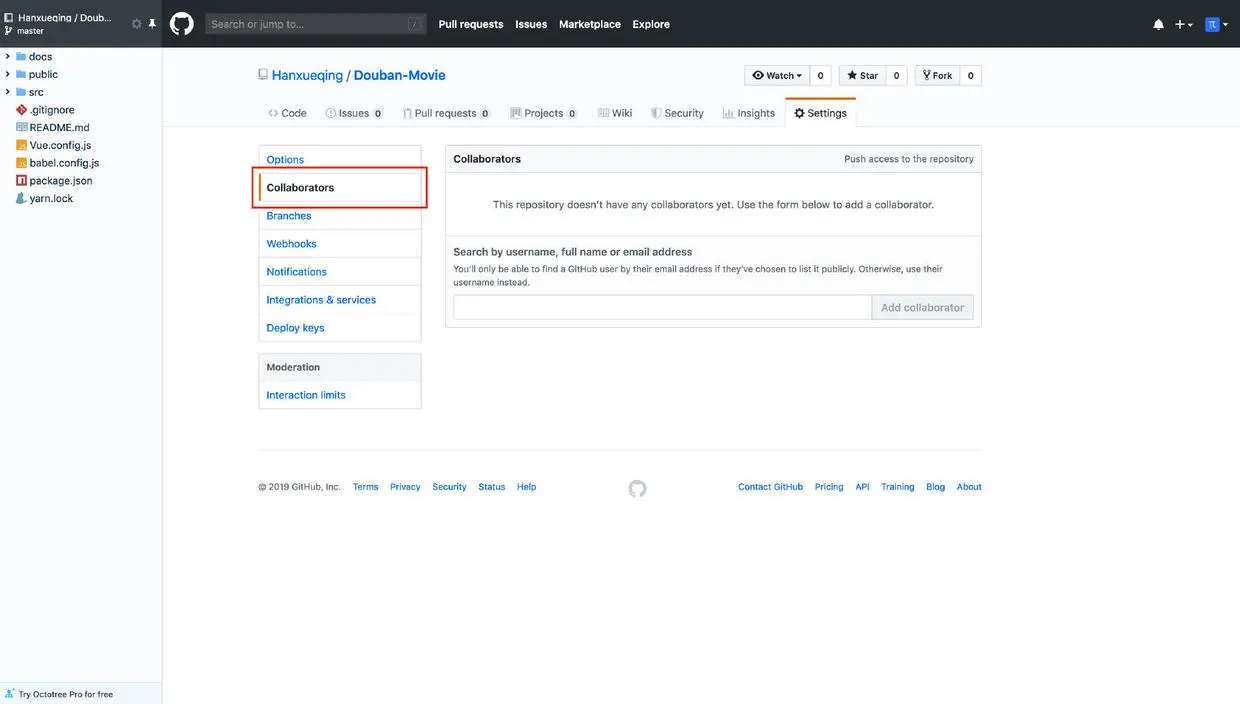Open Notifications settings page
The image size is (1240, 704).
[340, 272]
